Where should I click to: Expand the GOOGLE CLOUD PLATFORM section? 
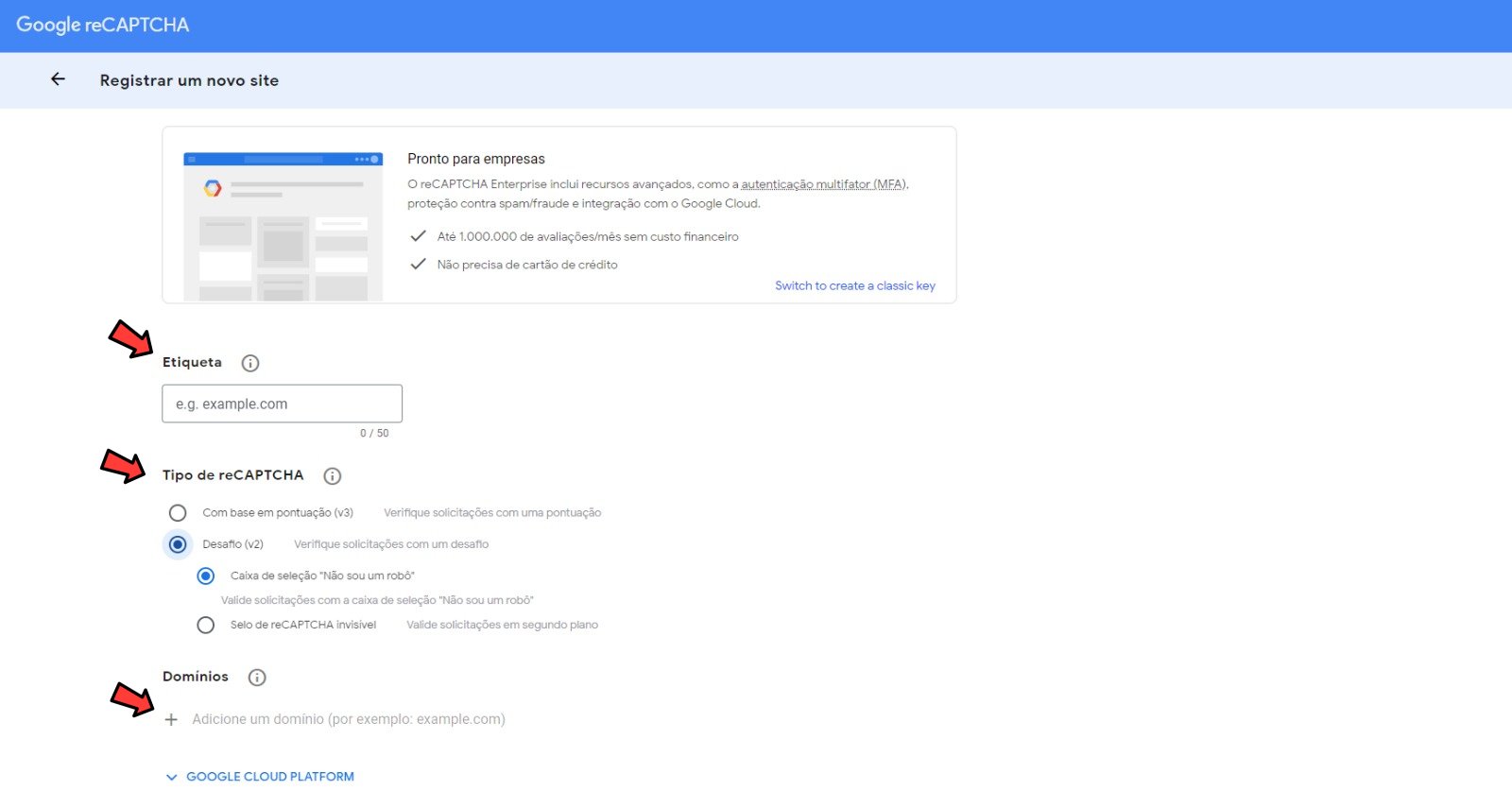click(x=260, y=777)
